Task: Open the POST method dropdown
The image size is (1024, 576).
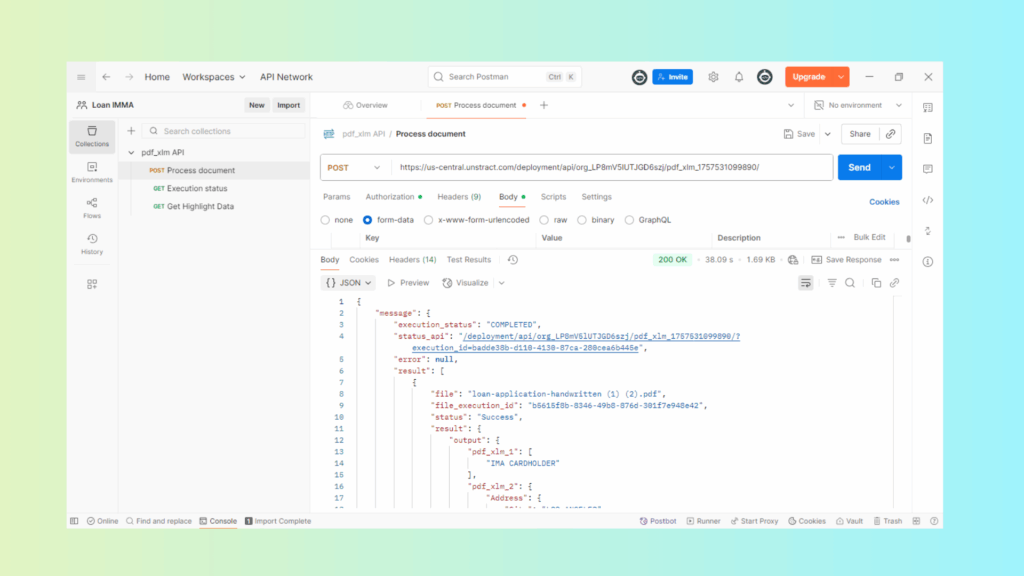Action: pyautogui.click(x=354, y=168)
